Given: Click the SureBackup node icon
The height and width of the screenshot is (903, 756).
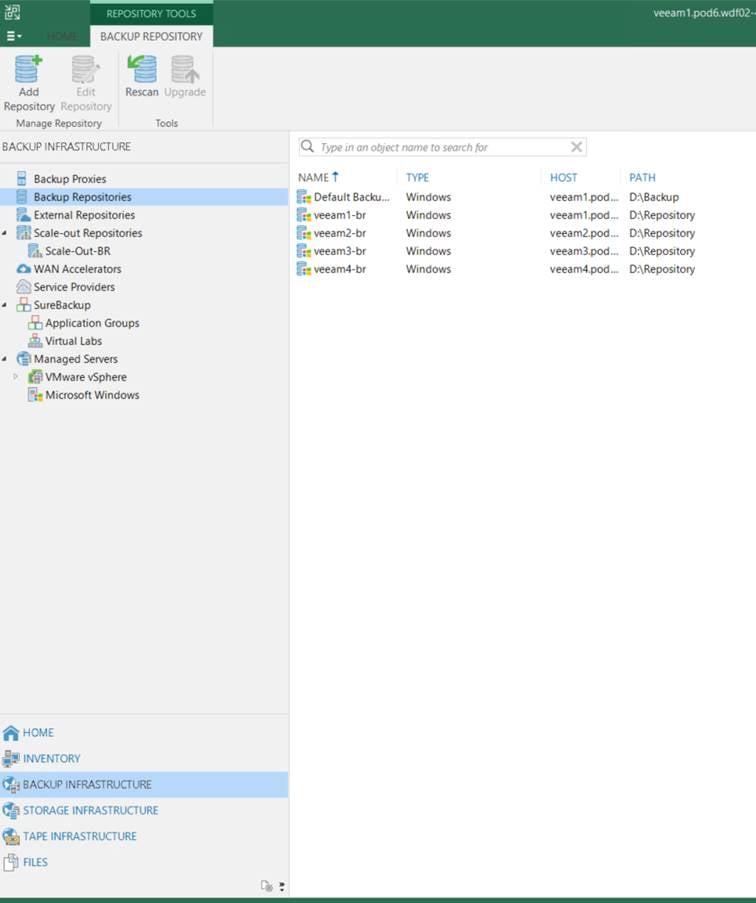Looking at the screenshot, I should click(24, 305).
